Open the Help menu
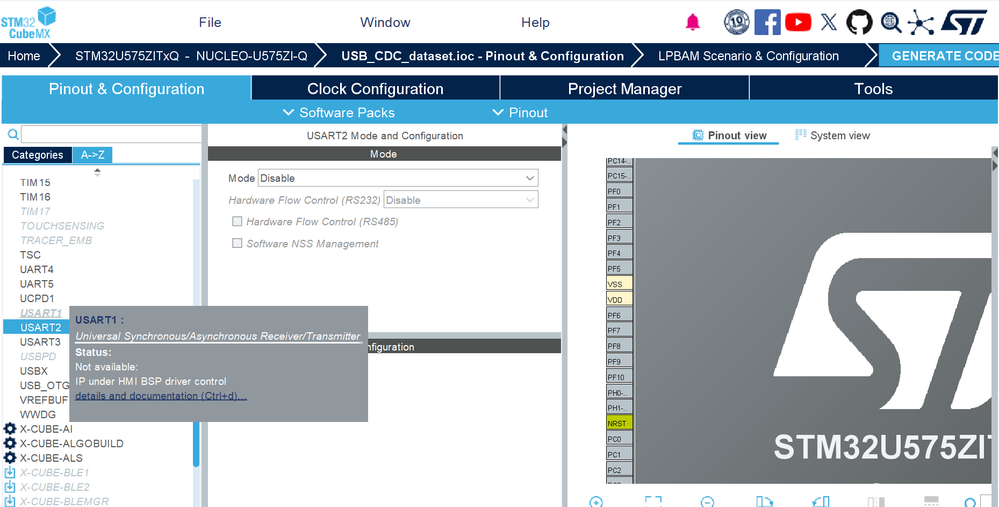Screen dimensions: 999x507 (x=535, y=22)
